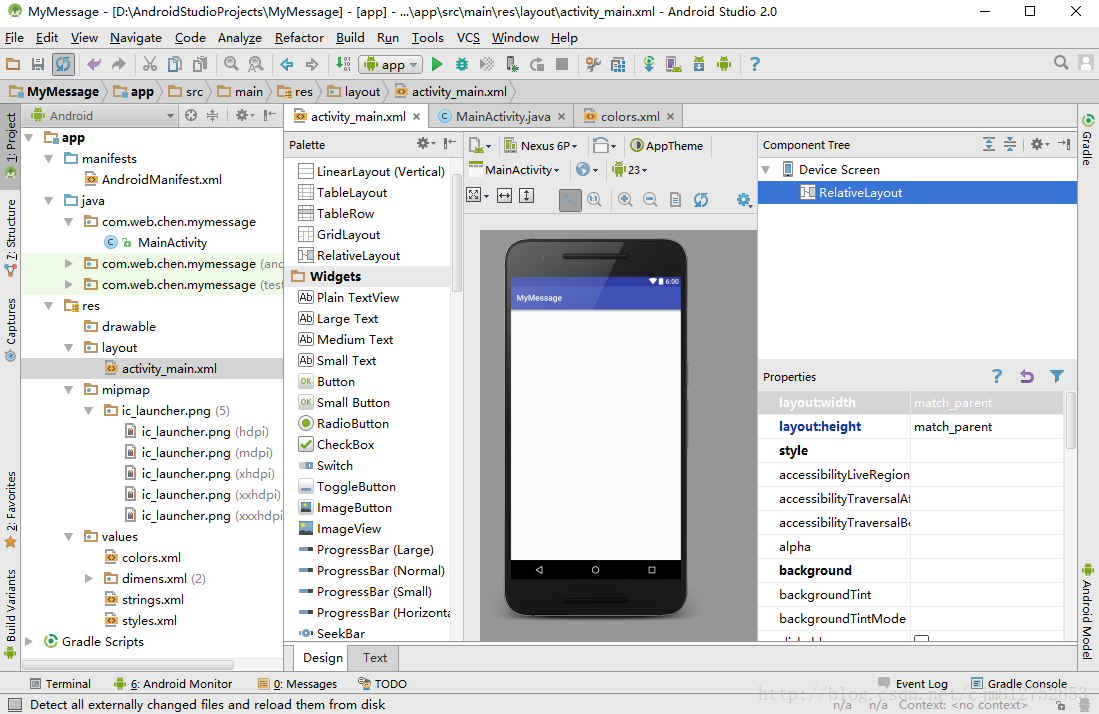1099x714 pixels.
Task: Refresh the layout preview
Action: click(x=701, y=200)
